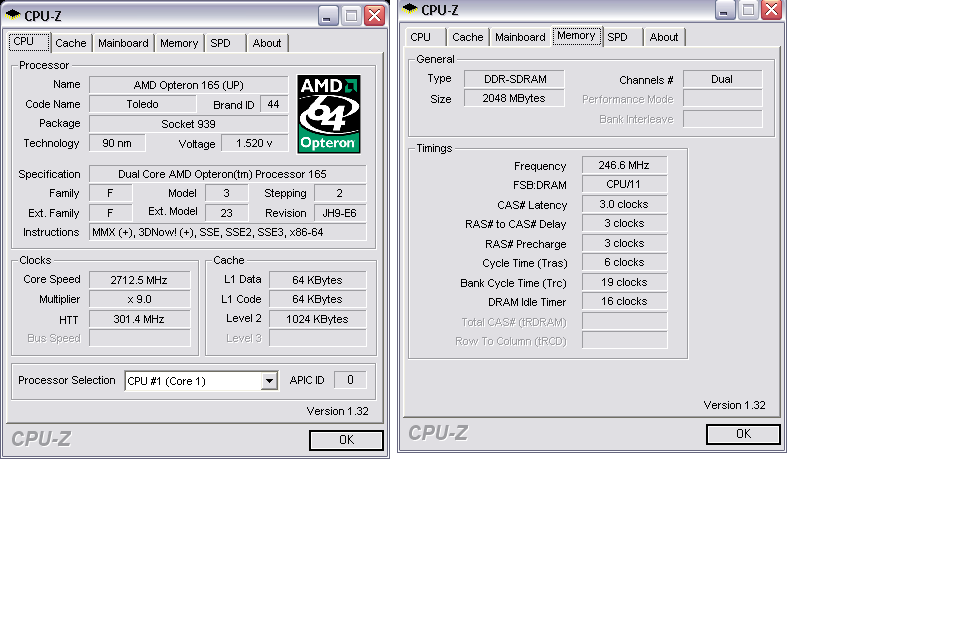Switch to Memory tab in left CPU-Z window
Screen dimensions: 962x640
179,43
